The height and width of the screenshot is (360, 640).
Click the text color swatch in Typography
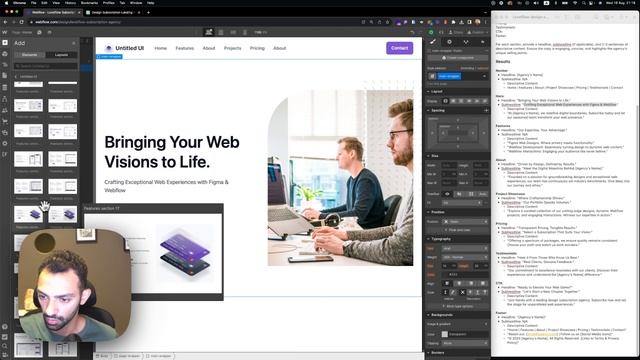[446, 274]
